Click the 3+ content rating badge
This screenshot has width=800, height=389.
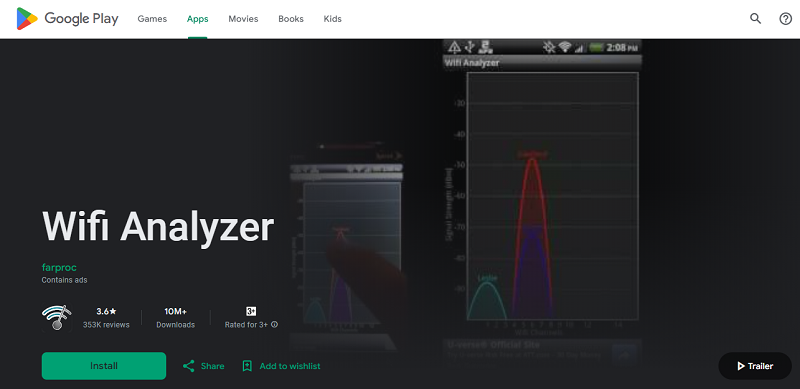click(251, 311)
